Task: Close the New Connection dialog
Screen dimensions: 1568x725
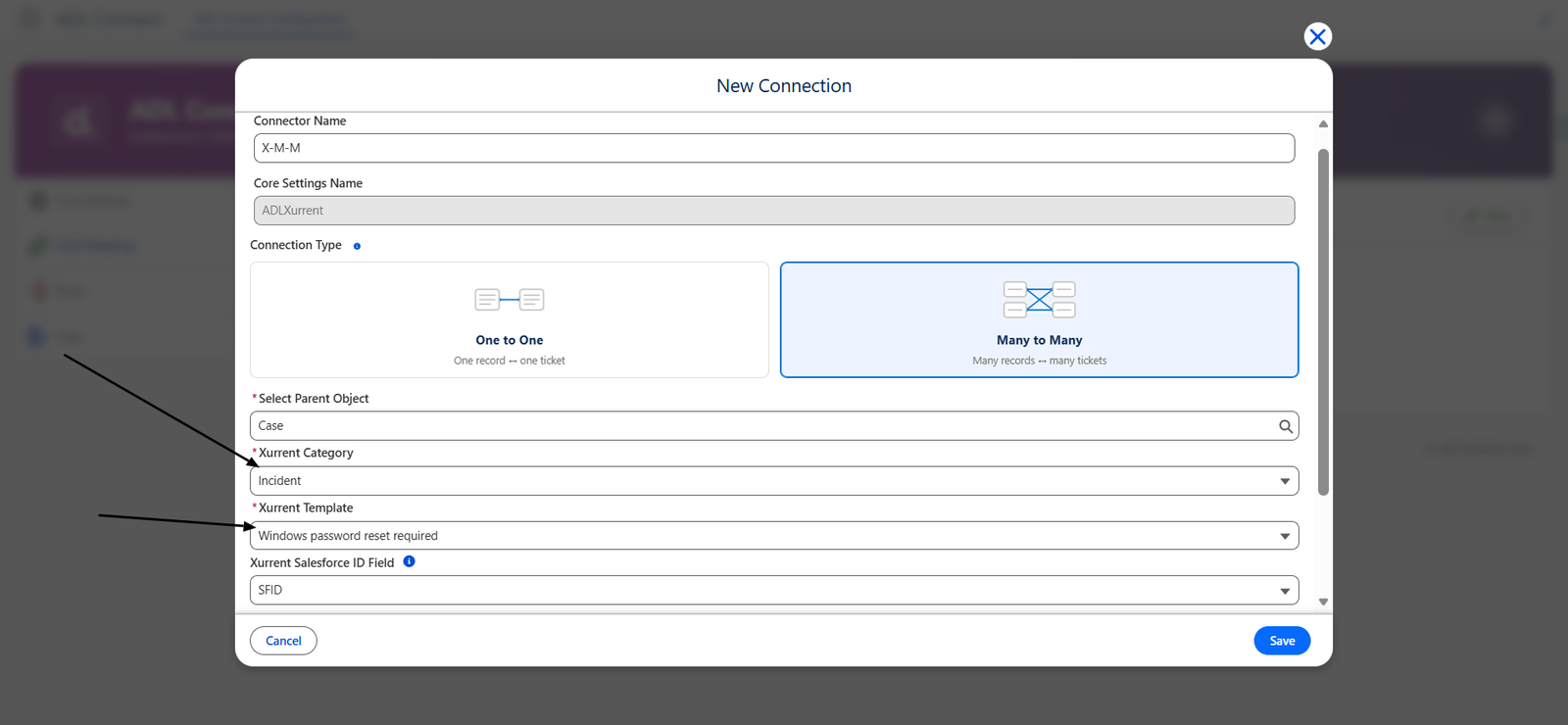Action: point(1317,36)
